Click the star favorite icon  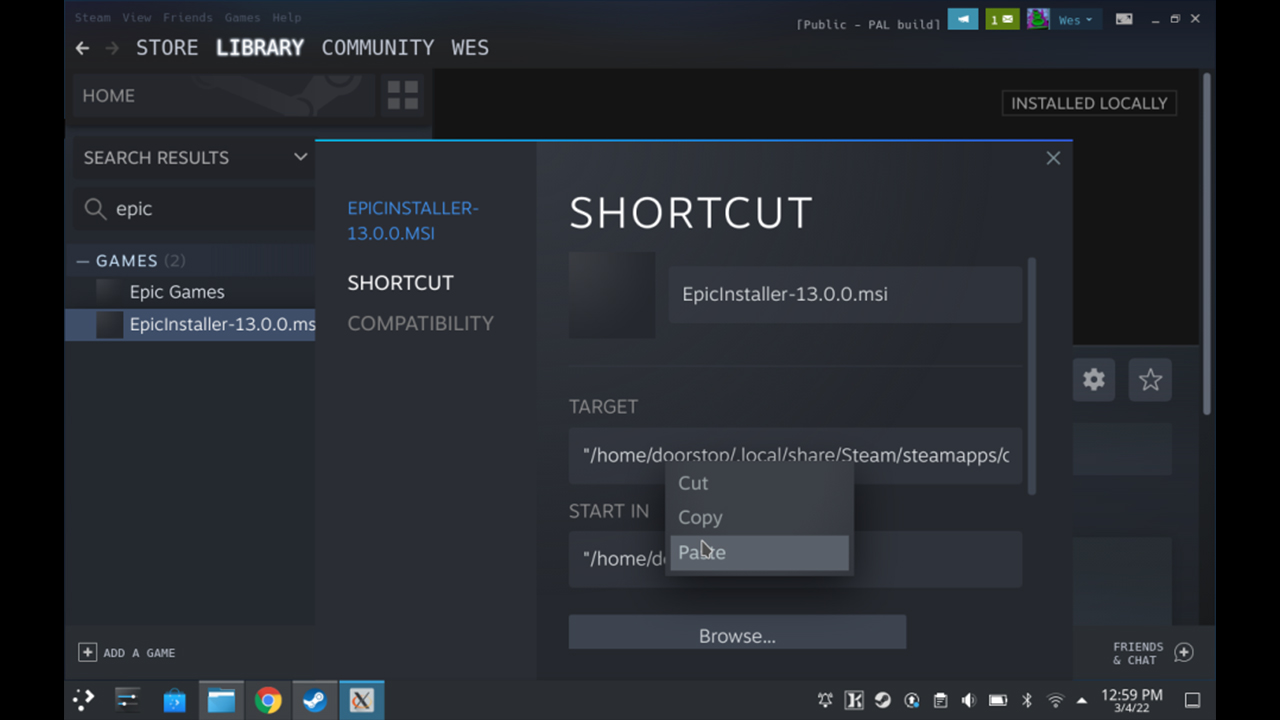click(1150, 380)
